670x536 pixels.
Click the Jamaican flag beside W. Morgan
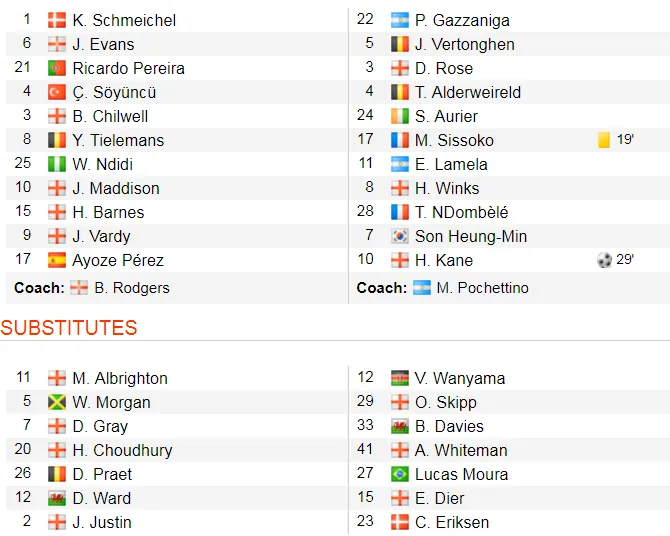57,402
